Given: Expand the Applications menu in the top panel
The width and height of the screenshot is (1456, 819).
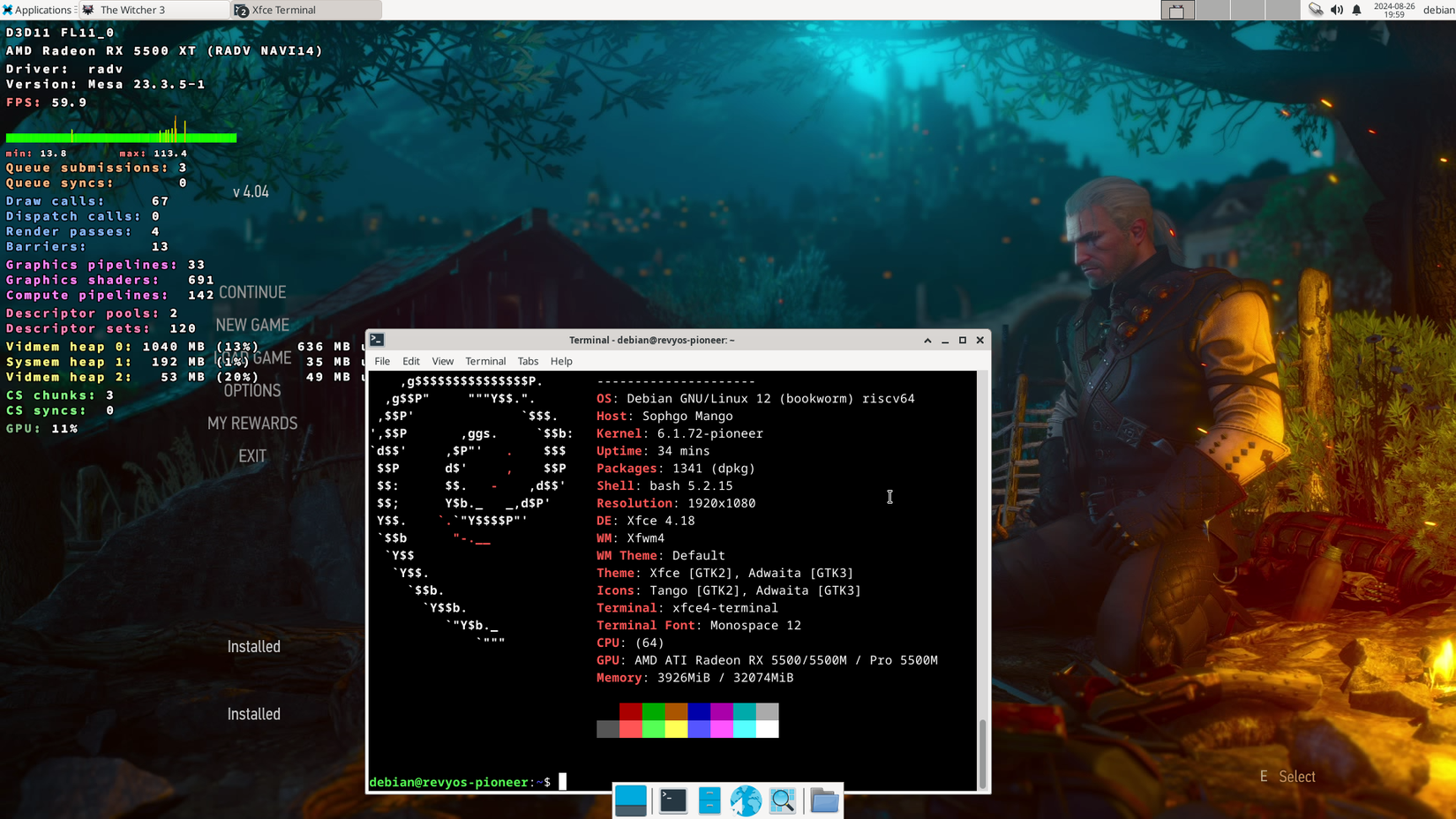Looking at the screenshot, I should click(35, 10).
